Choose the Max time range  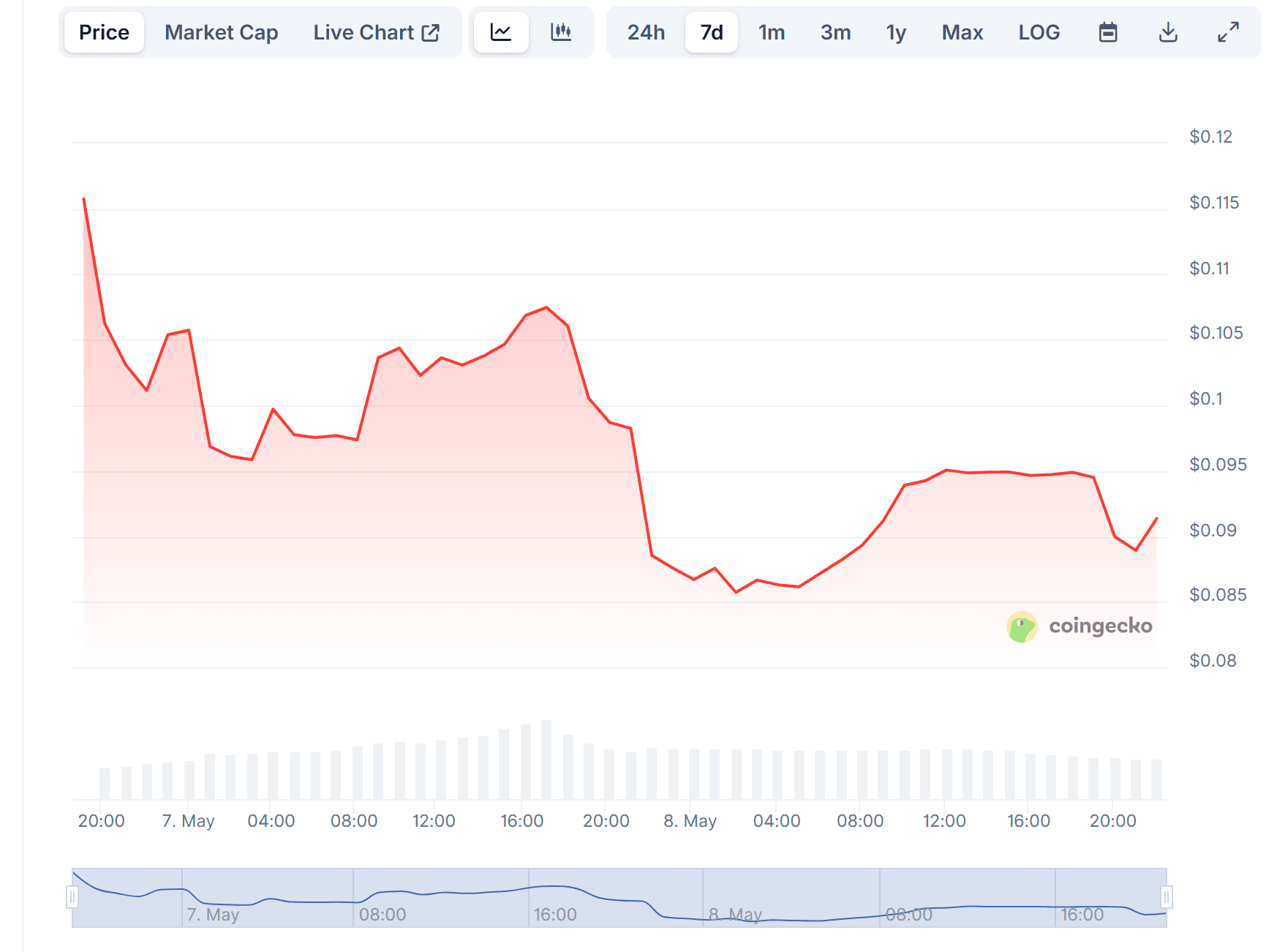point(962,32)
